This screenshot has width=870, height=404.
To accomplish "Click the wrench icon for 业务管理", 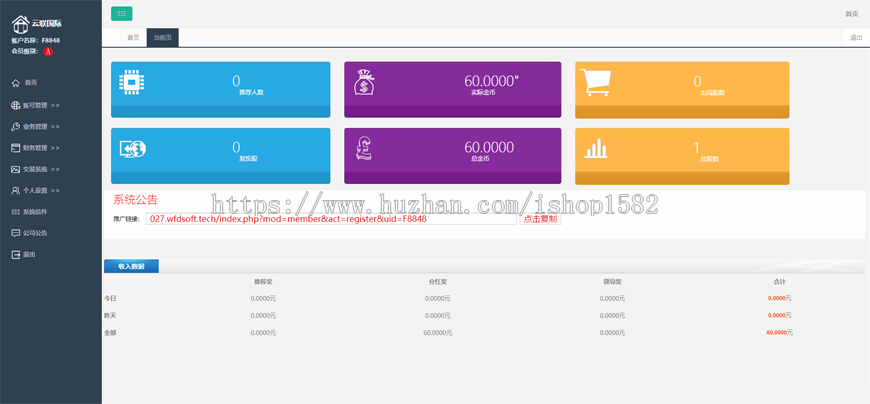I will [16, 127].
